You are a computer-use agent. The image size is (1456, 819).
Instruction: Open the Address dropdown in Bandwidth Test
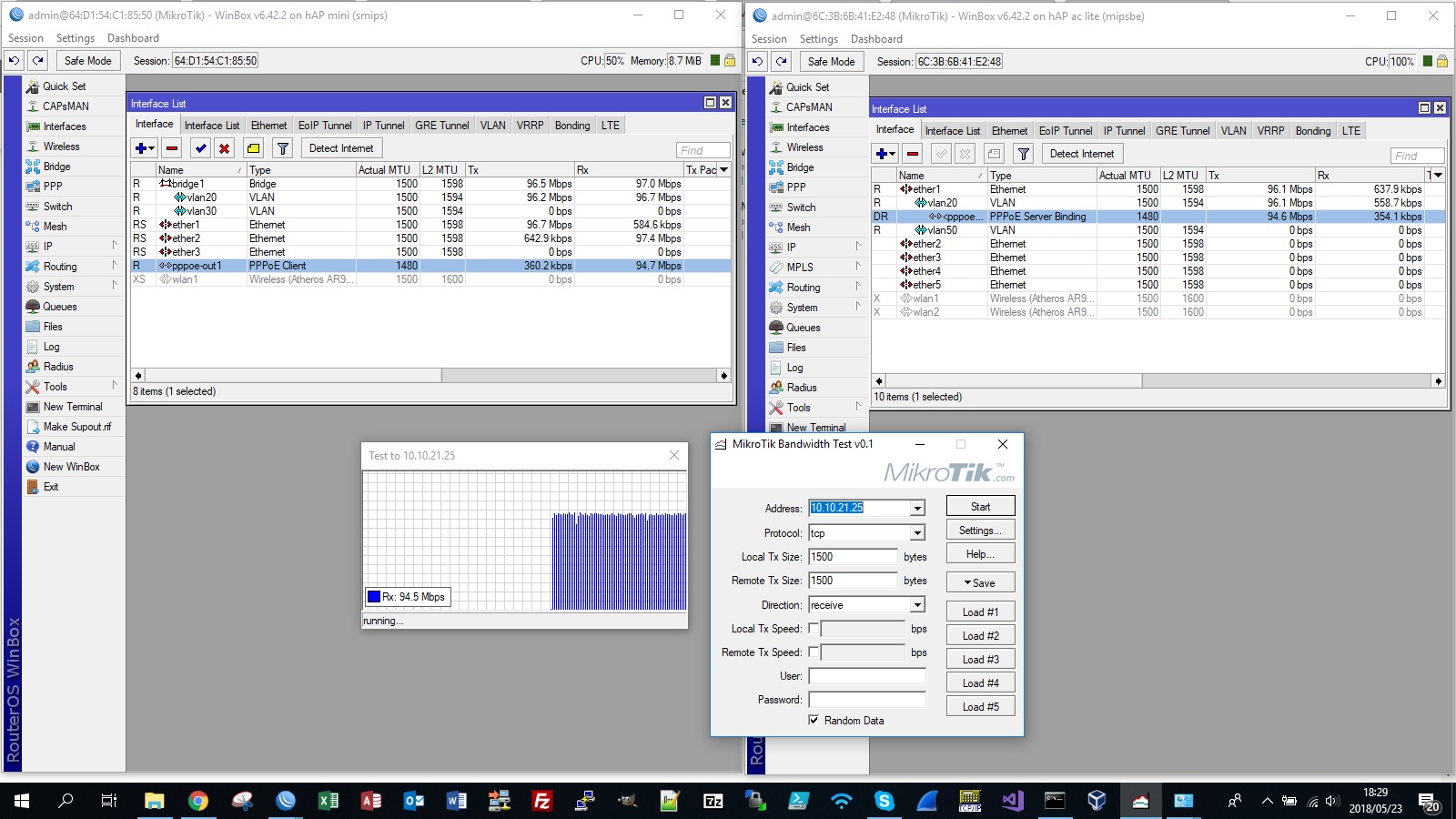917,509
